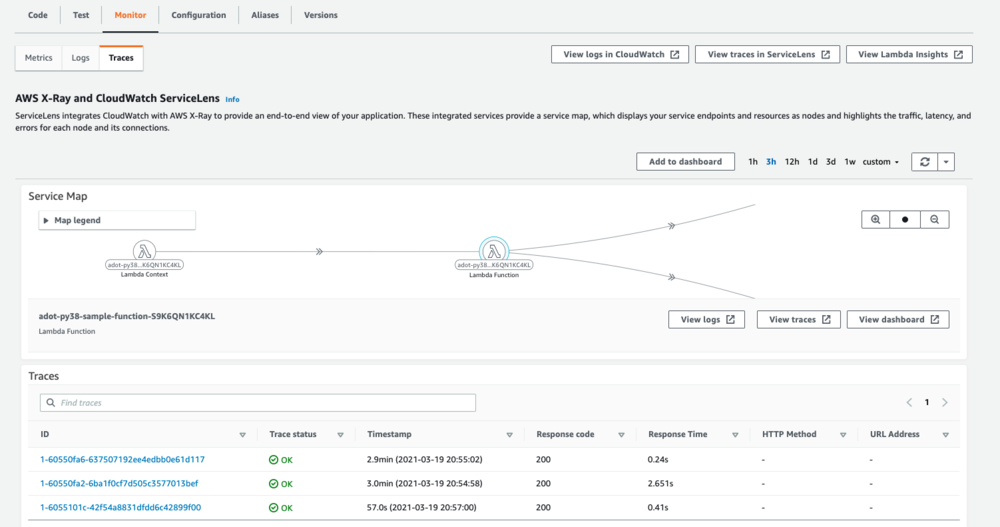Image resolution: width=1000 pixels, height=527 pixels.
Task: Zoom out on the service map
Action: (934, 219)
